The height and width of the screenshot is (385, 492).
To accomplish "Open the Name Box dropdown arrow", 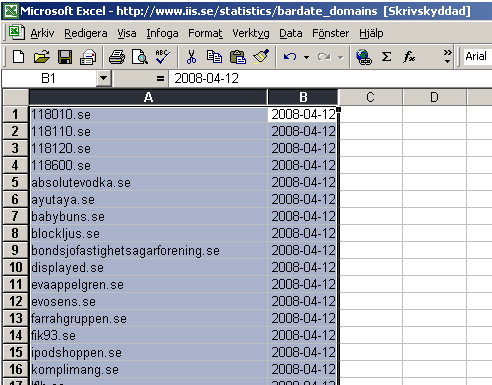I will [x=104, y=79].
